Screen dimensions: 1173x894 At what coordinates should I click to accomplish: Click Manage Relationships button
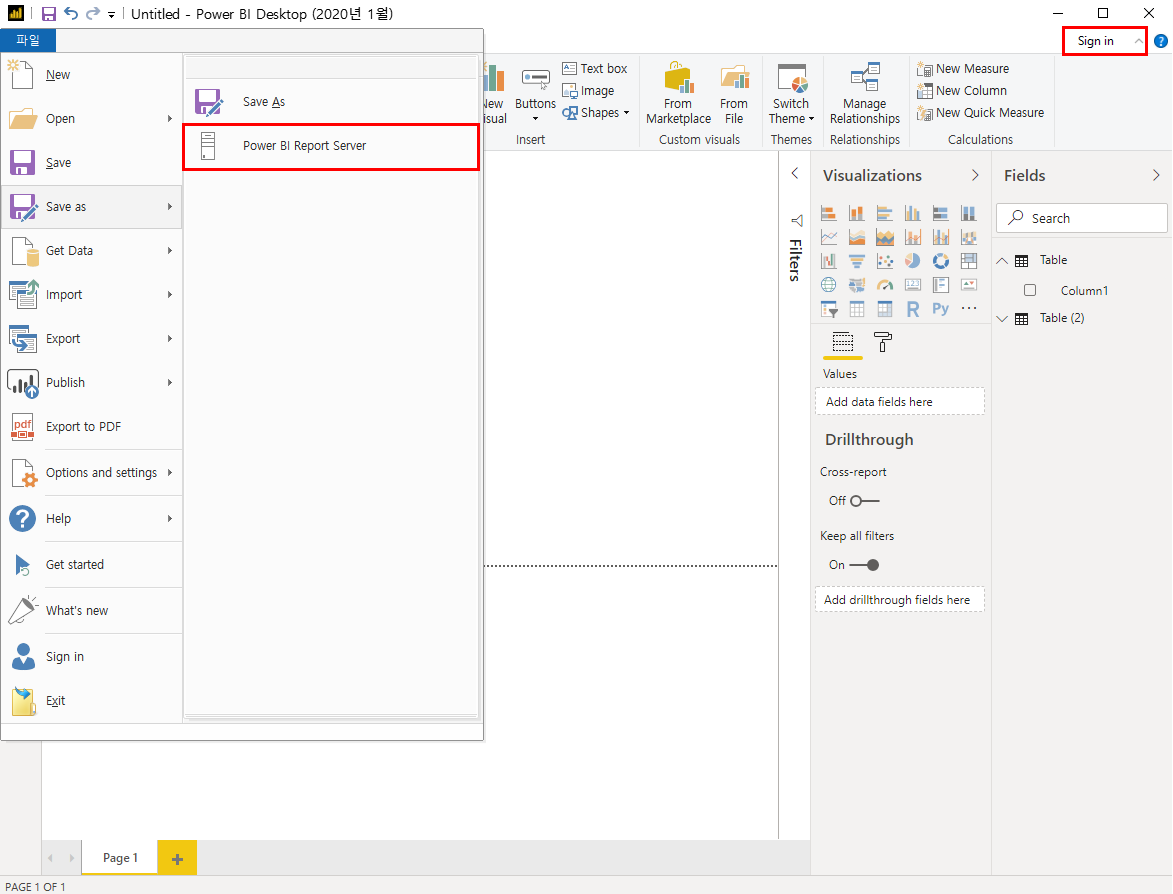865,94
